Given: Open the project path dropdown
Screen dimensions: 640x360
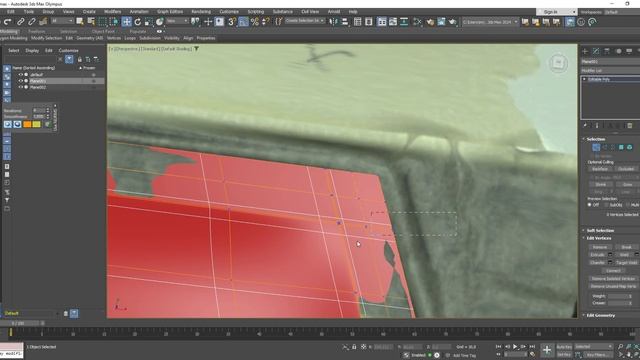Looking at the screenshot, I should coord(490,22).
